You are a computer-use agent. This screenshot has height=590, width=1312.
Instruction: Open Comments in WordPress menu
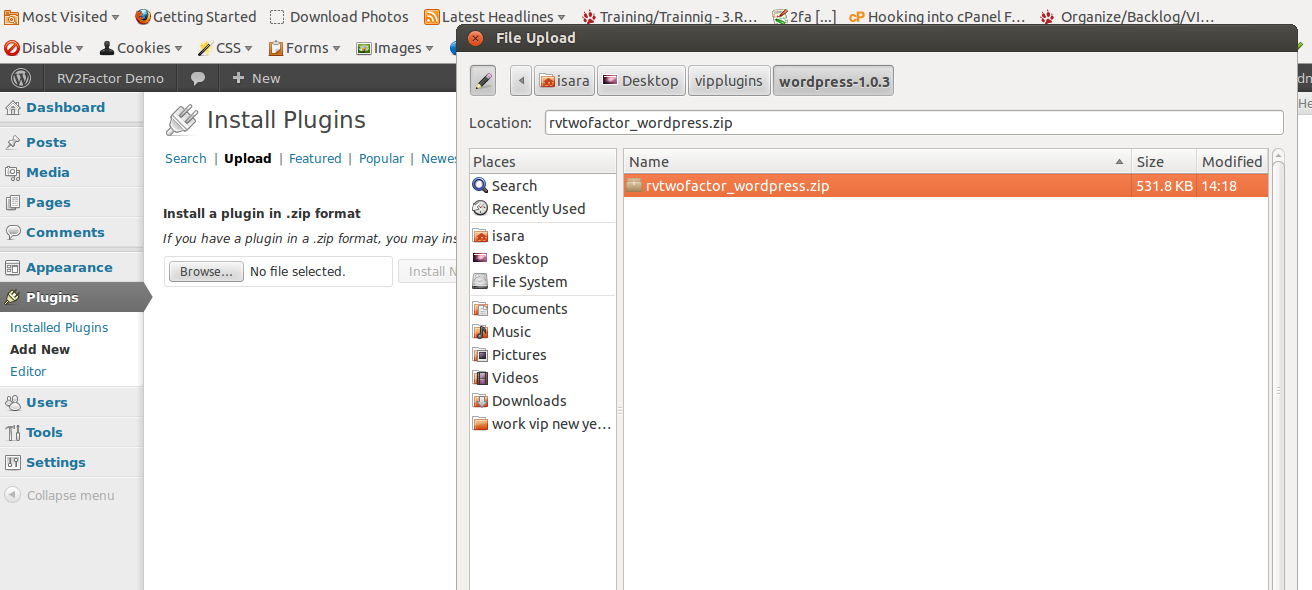pos(71,232)
